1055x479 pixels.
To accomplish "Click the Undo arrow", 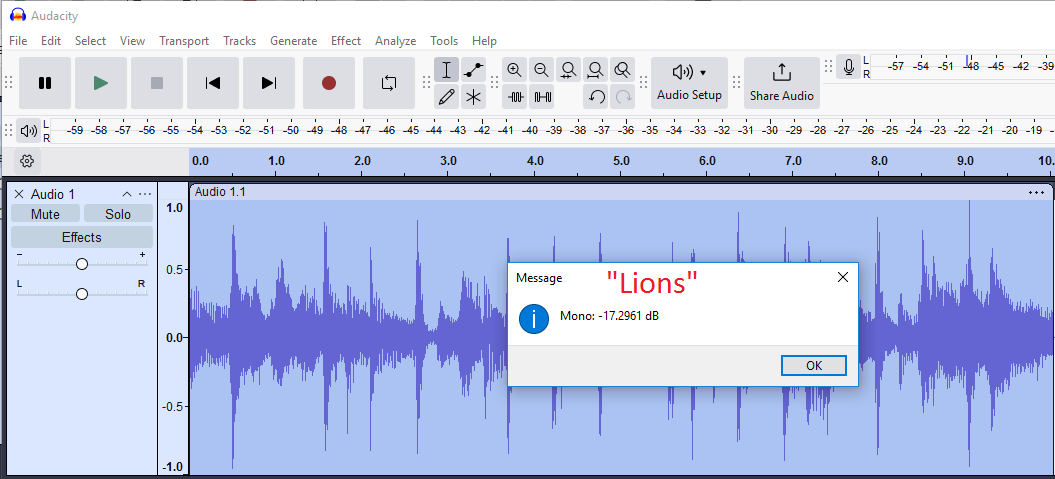I will (x=597, y=97).
